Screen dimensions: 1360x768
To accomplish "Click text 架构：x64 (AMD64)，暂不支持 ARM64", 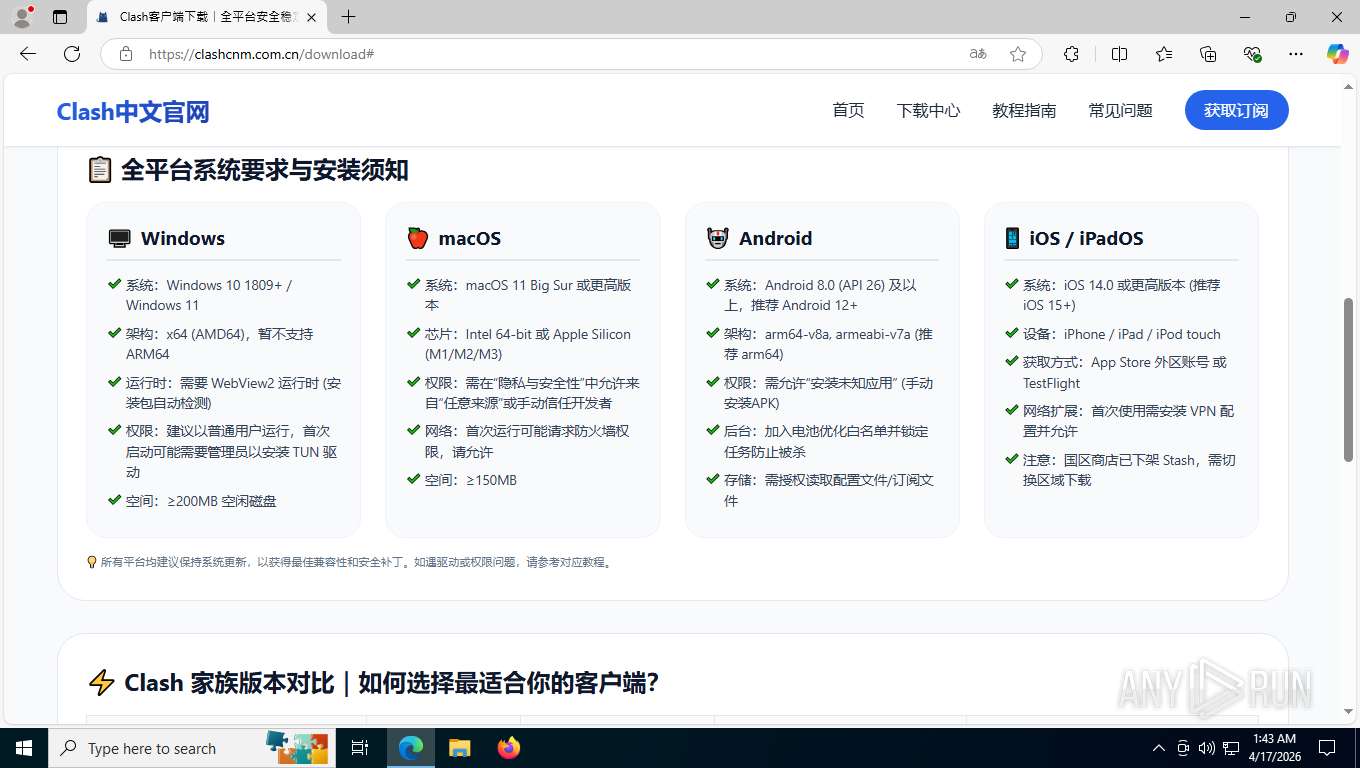I will coord(219,344).
